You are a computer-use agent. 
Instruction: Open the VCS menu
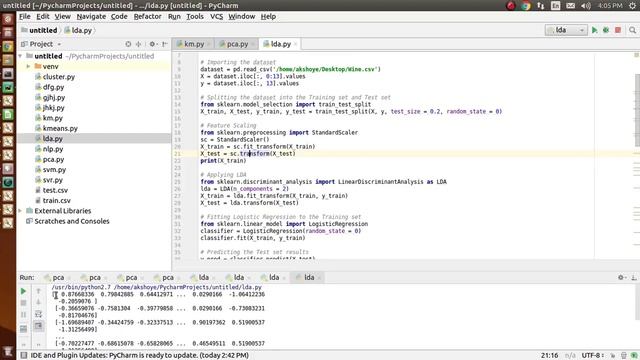tap(216, 16)
